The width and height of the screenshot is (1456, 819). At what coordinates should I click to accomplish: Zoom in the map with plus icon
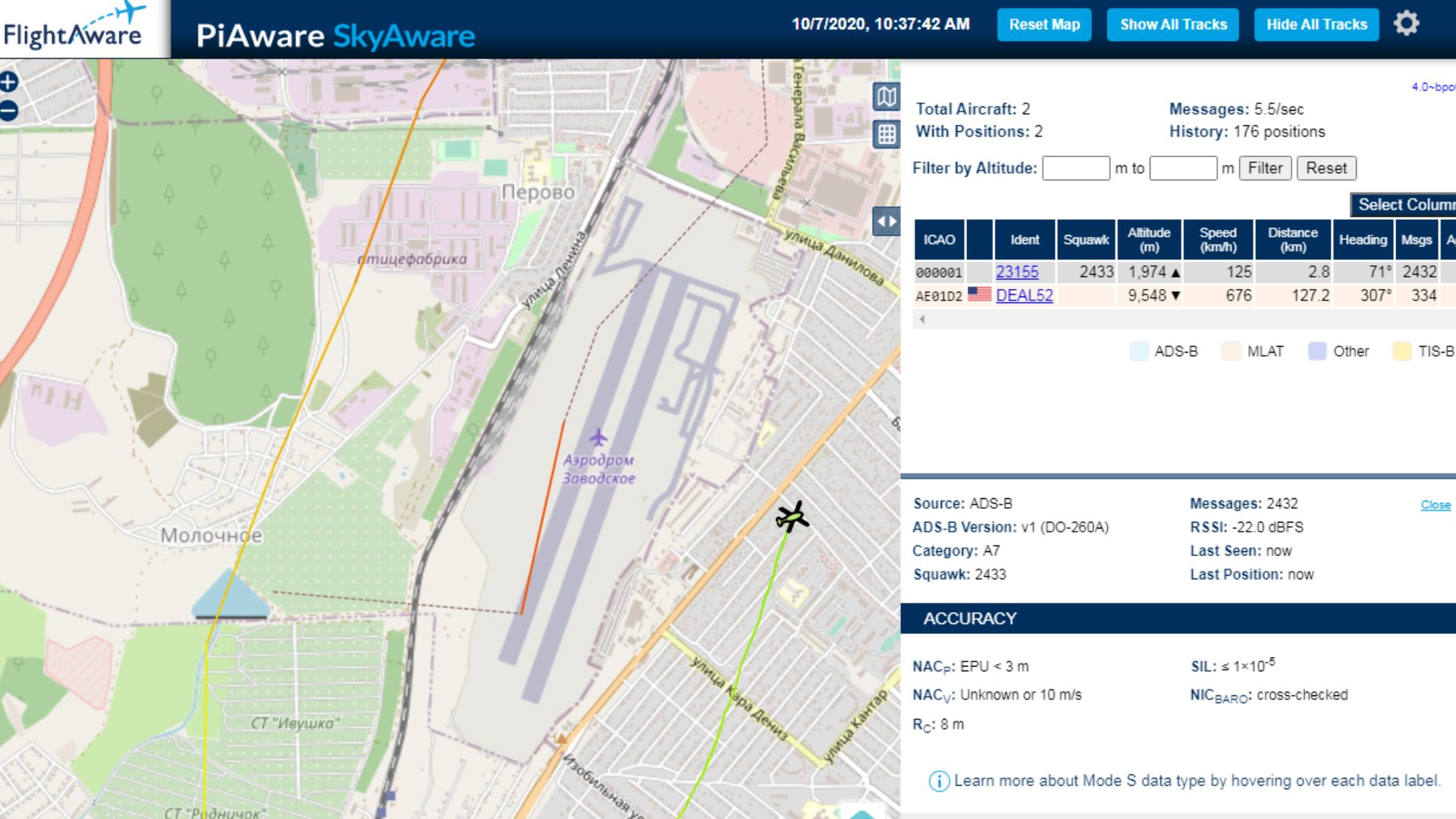8,82
